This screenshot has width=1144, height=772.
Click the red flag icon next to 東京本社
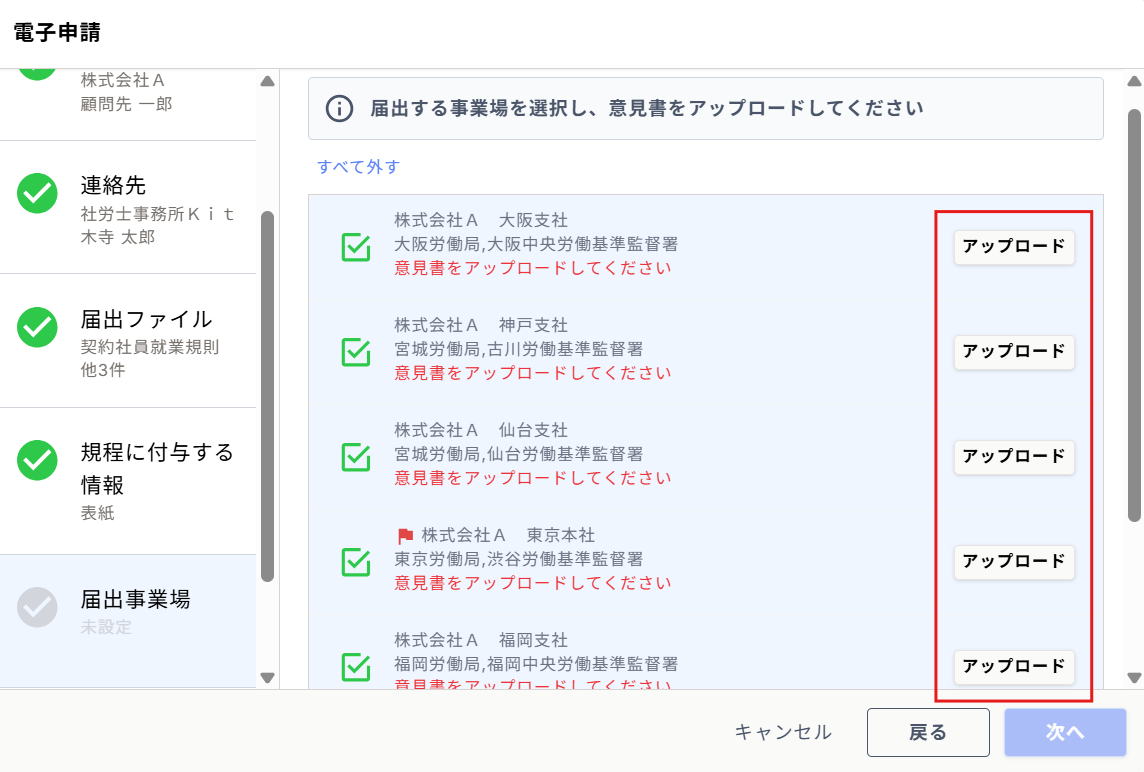(x=406, y=536)
